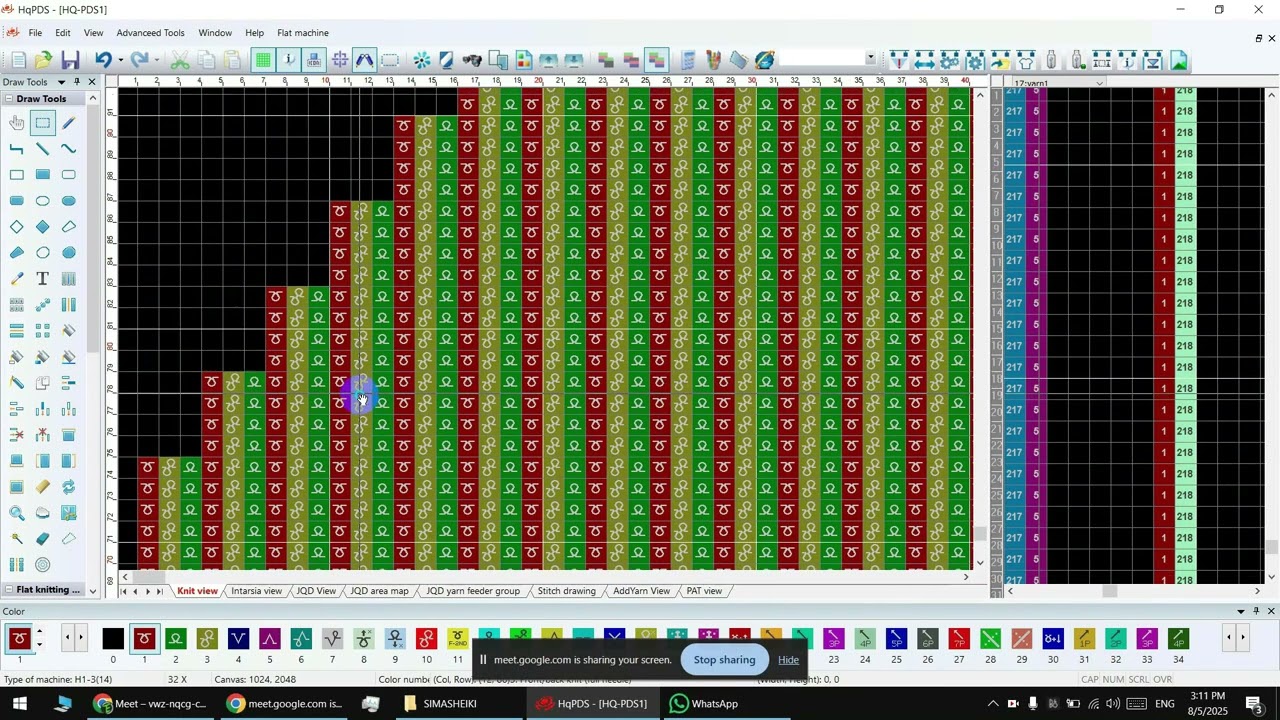
Task: Select the rectangle selection tool
Action: [43, 123]
